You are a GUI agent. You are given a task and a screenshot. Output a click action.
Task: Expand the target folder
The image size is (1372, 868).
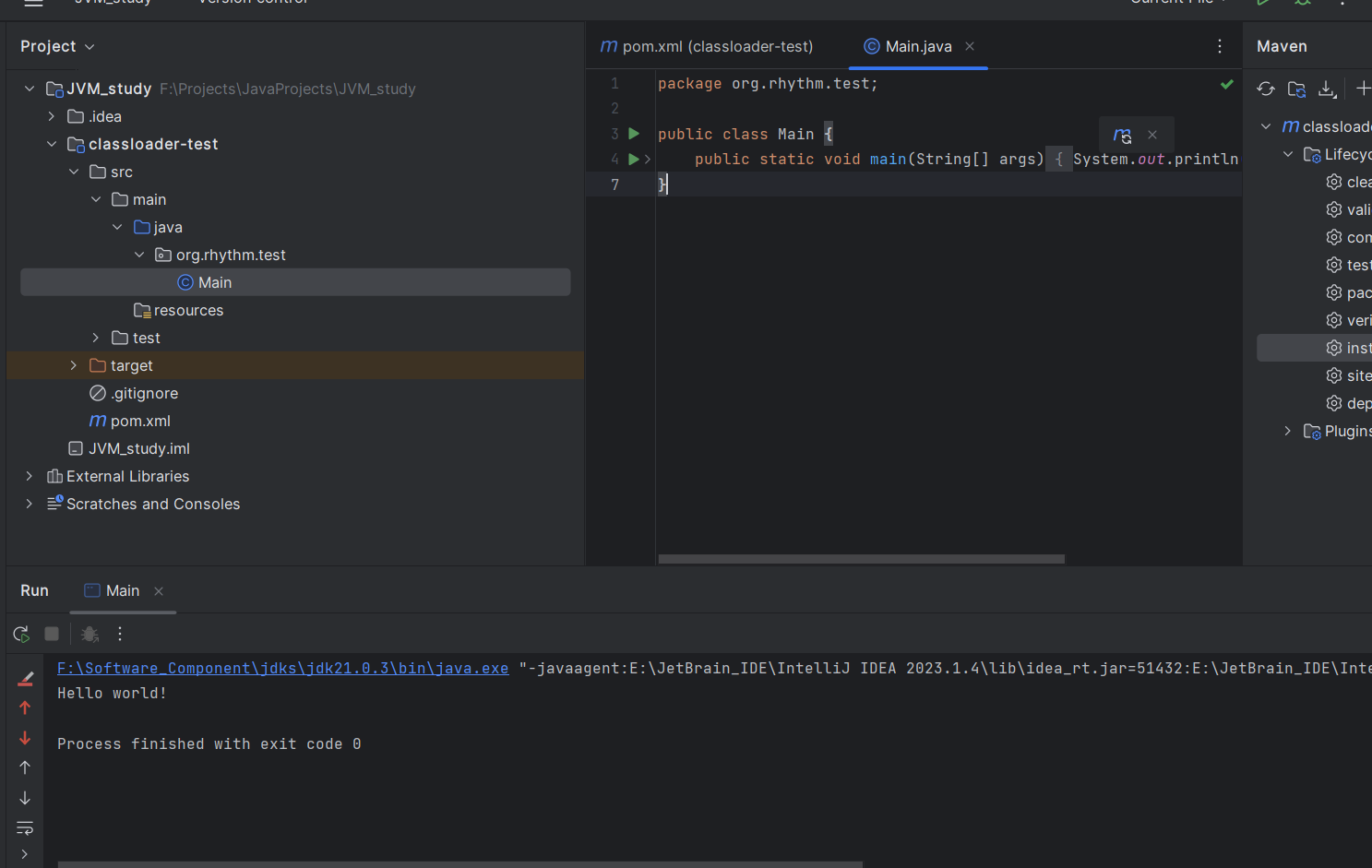(x=74, y=365)
